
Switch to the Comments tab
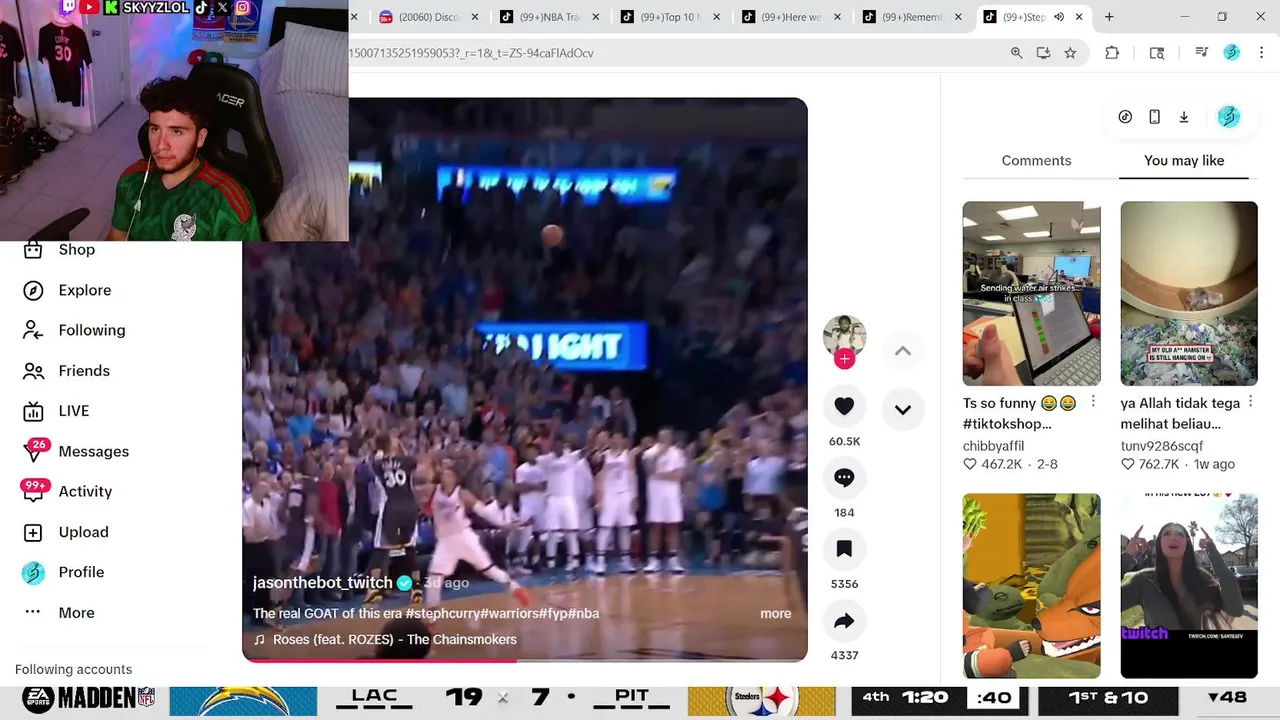pos(1036,160)
